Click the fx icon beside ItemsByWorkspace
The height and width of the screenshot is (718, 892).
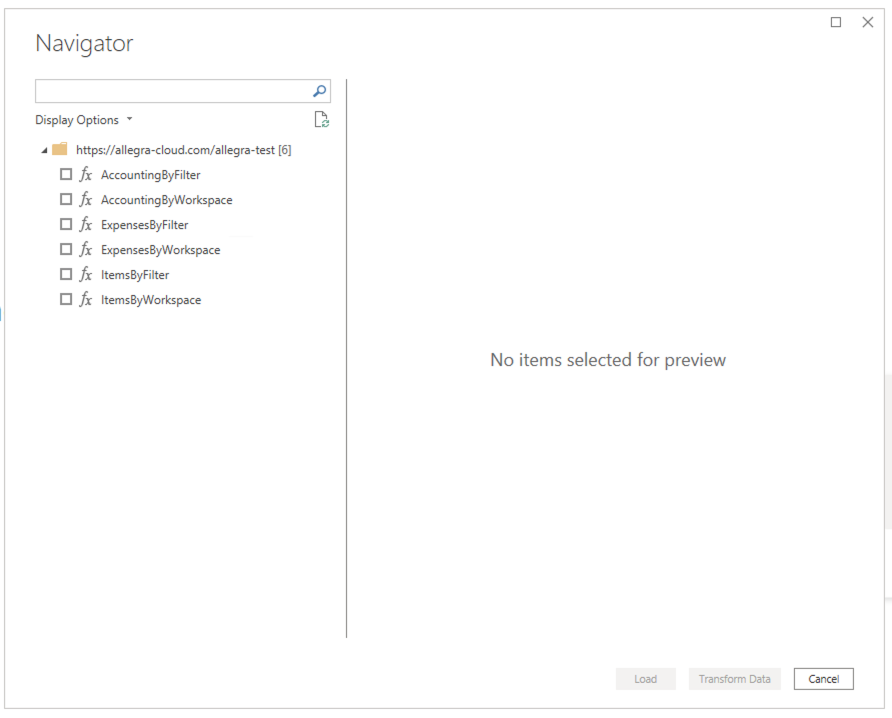84,299
